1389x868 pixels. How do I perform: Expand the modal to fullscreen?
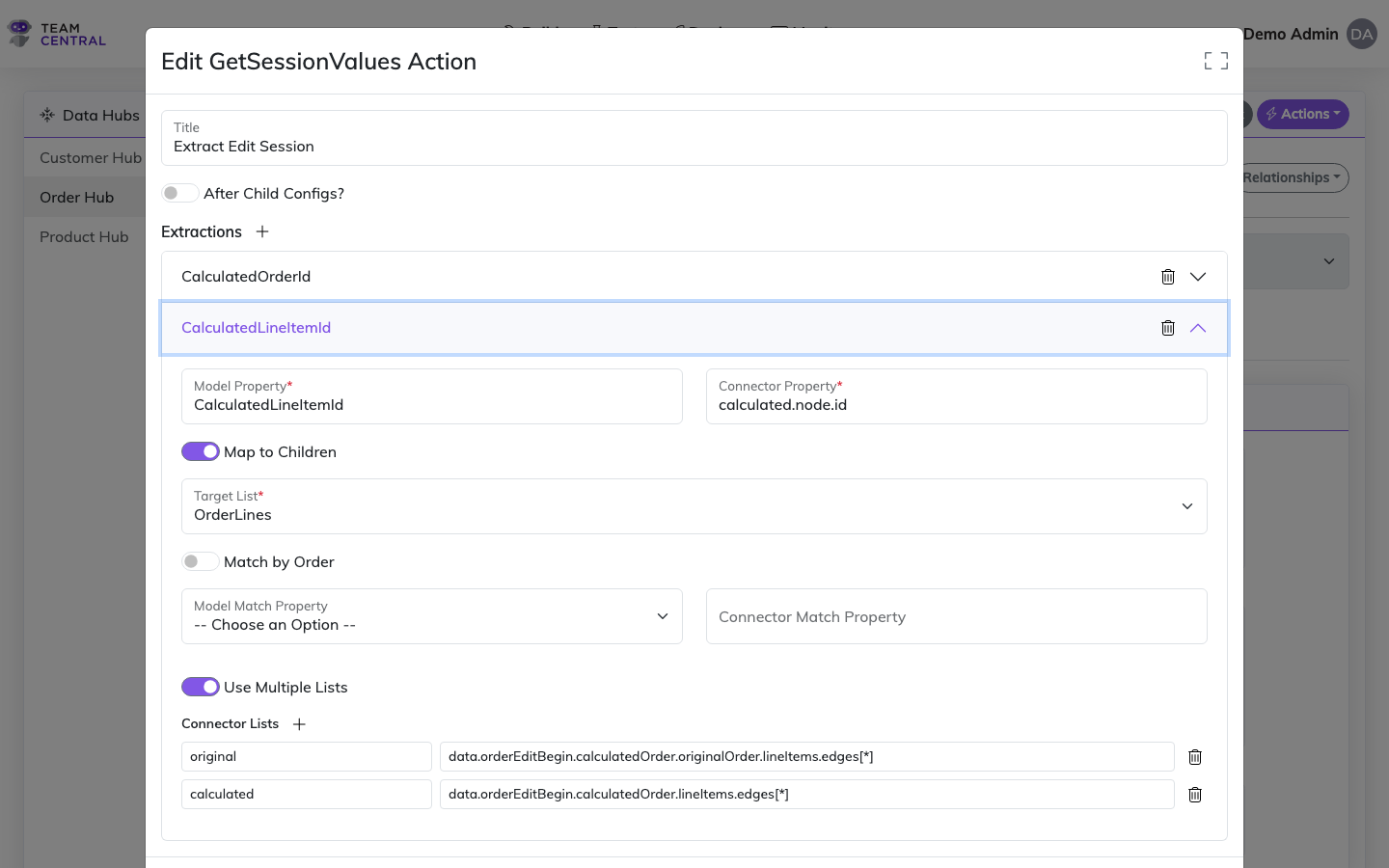(1215, 60)
